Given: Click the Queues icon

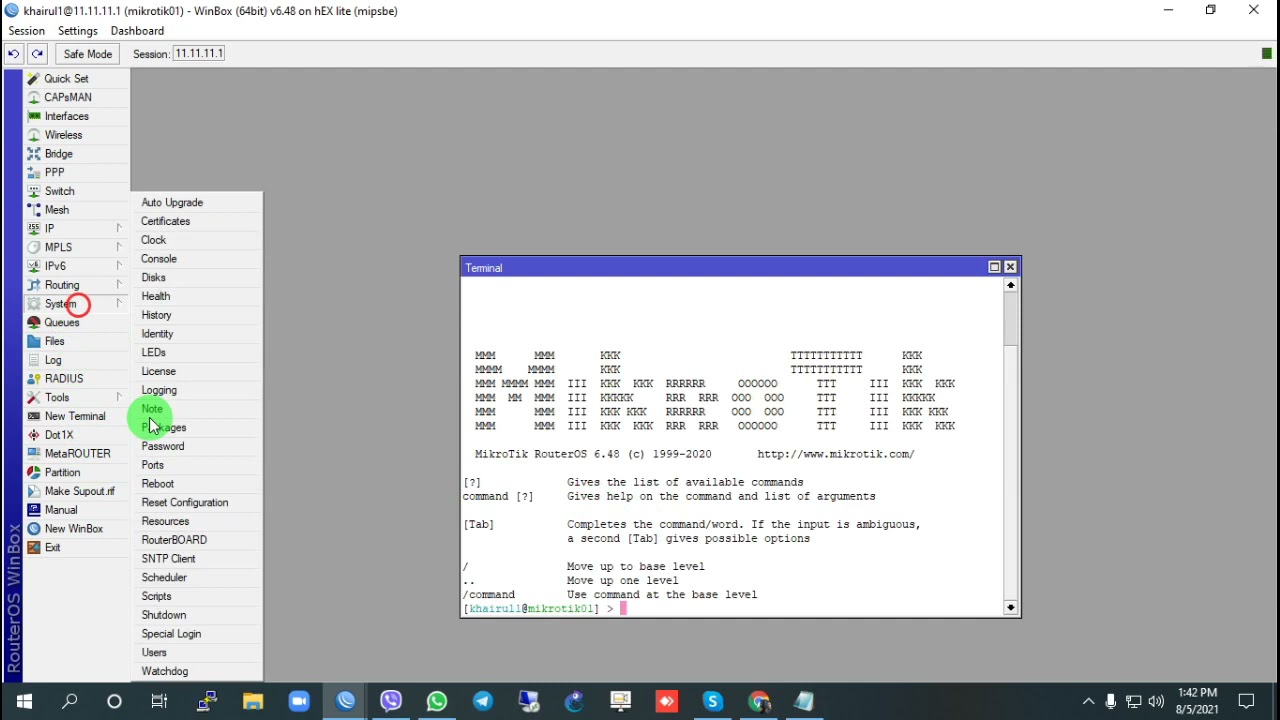Looking at the screenshot, I should [34, 322].
